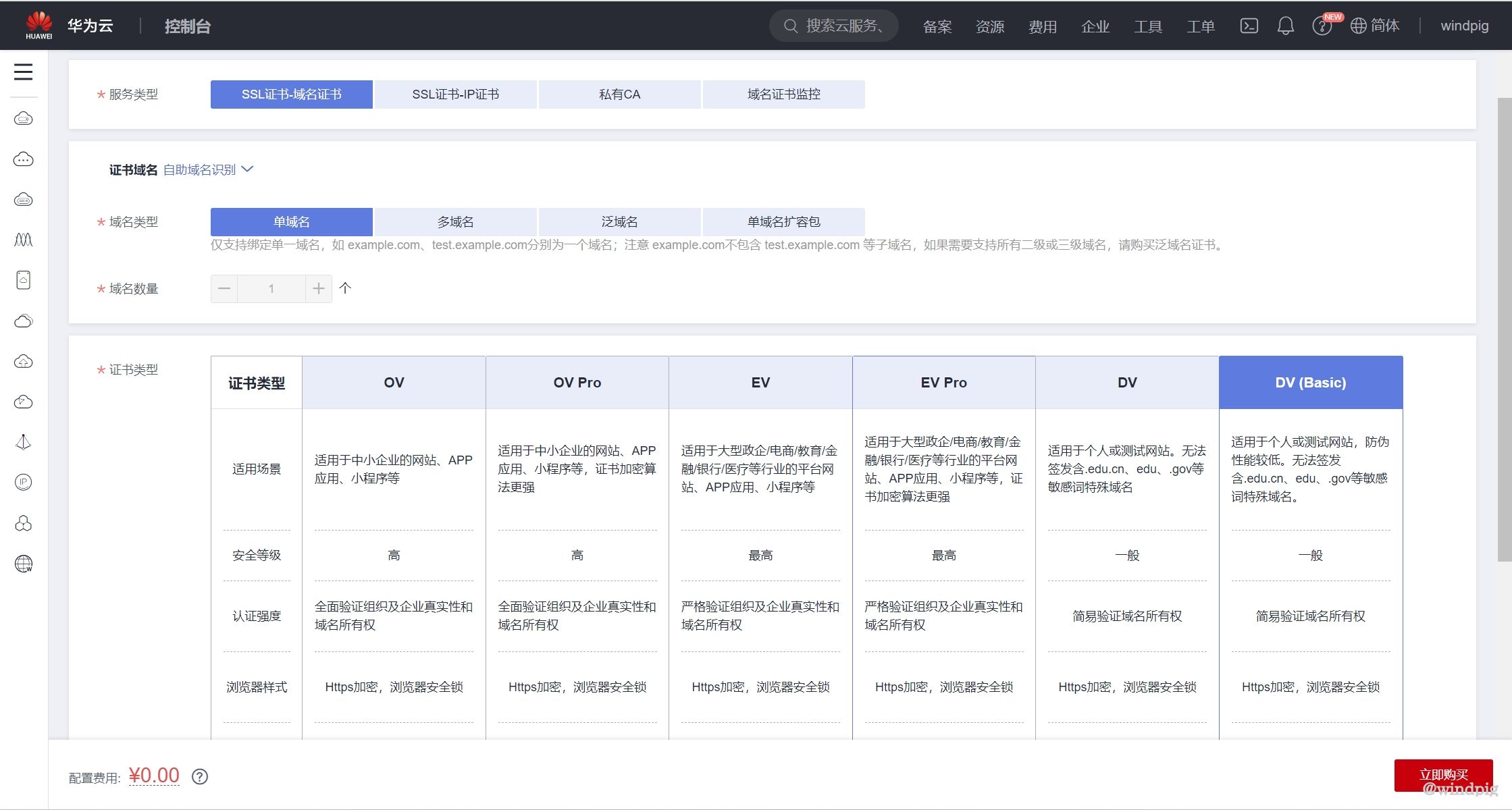Viewport: 1512px width, 810px height.
Task: Click the globe language icon
Action: point(1358,26)
